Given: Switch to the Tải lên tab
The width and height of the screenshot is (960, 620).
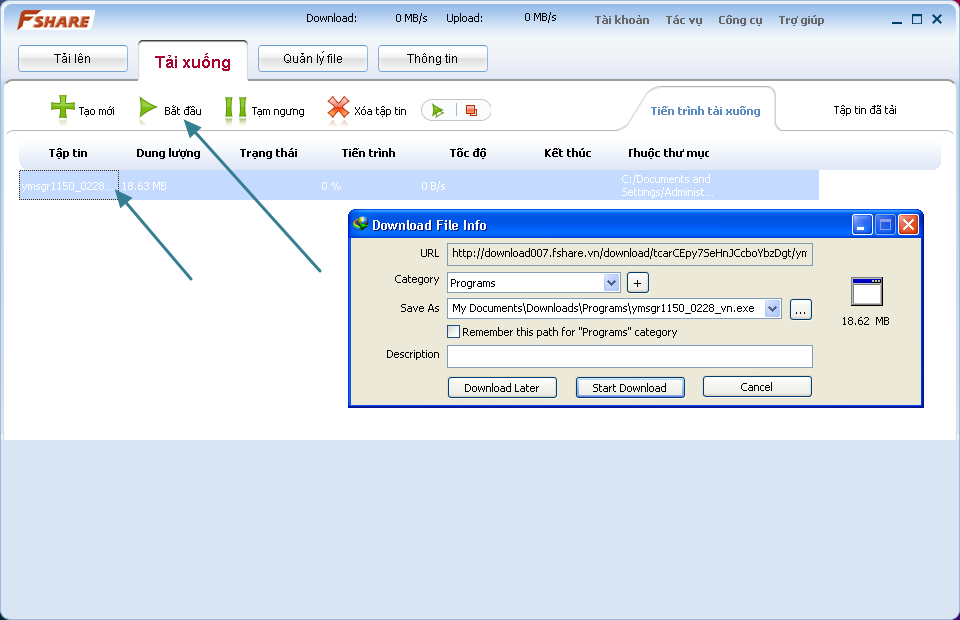Looking at the screenshot, I should pos(72,58).
